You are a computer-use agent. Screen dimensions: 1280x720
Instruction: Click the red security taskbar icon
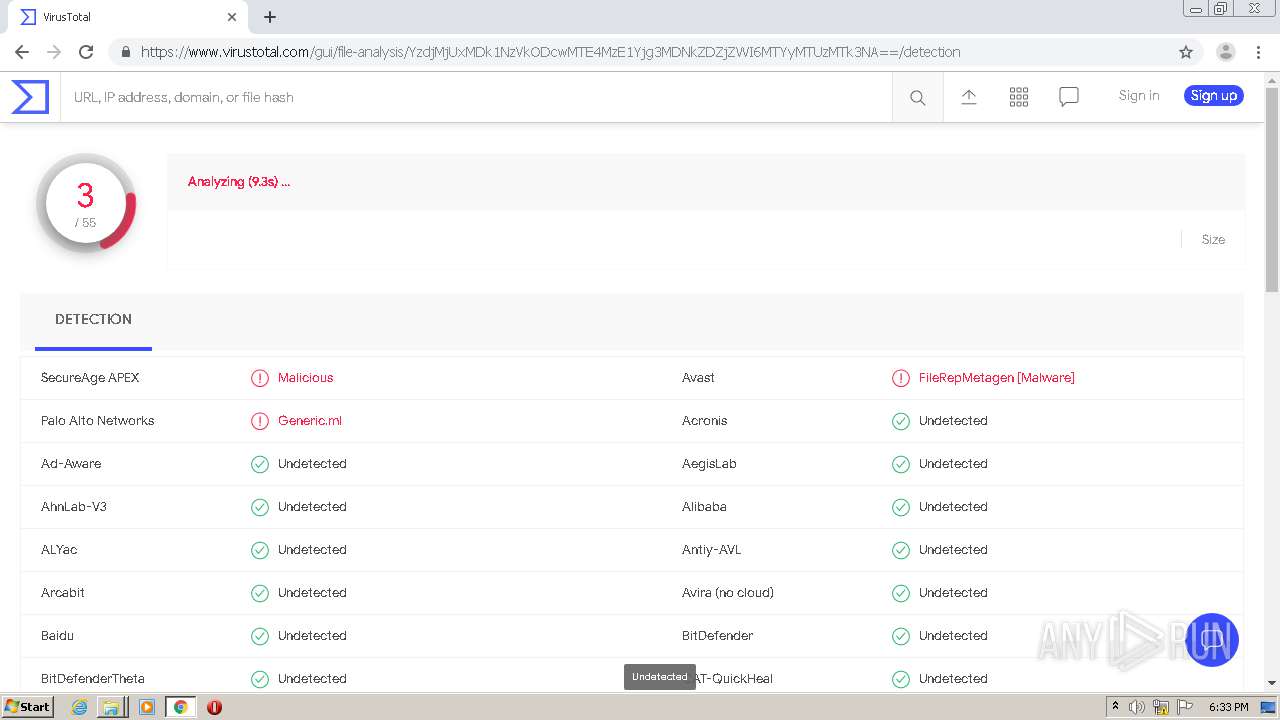[x=214, y=707]
